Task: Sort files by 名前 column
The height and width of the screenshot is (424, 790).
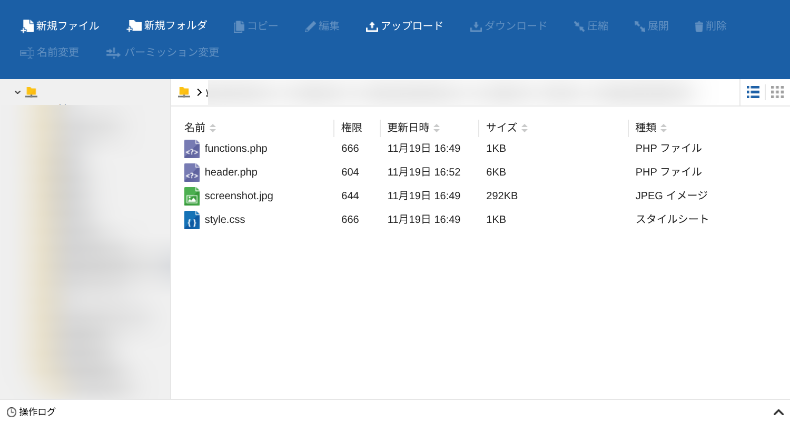Action: coord(213,128)
